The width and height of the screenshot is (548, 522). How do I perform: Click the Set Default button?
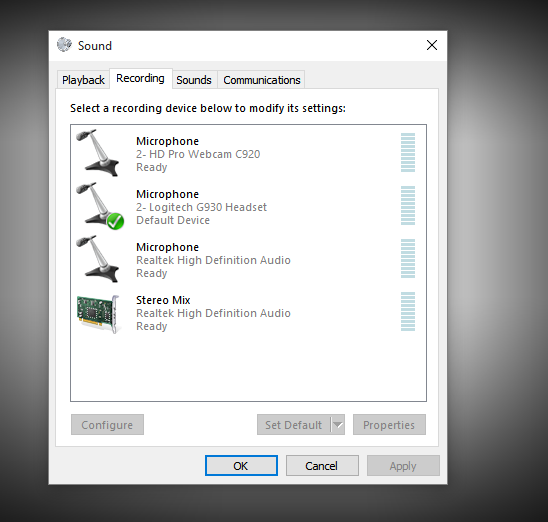click(294, 425)
